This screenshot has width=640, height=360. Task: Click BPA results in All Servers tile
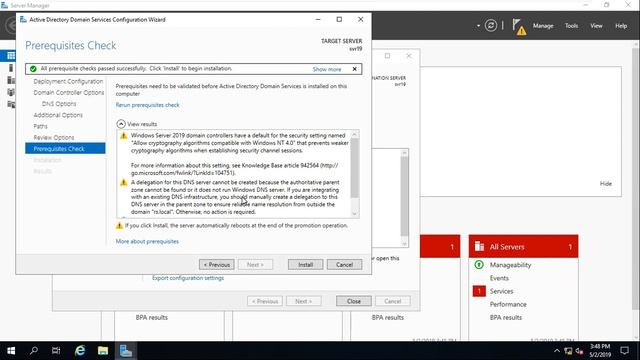pos(506,317)
